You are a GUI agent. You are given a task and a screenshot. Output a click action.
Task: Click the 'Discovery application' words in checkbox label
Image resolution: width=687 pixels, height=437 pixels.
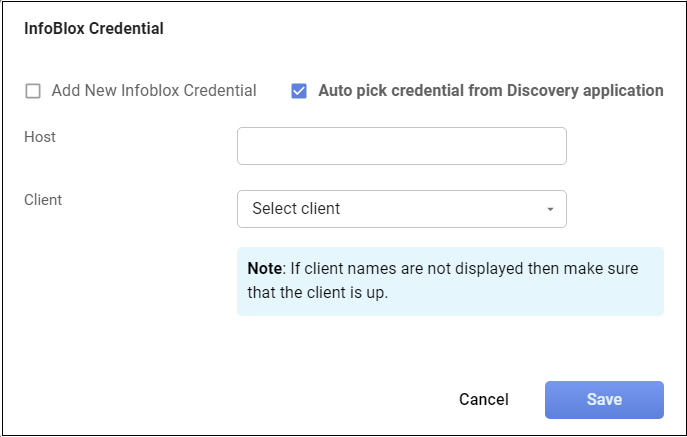coord(586,91)
